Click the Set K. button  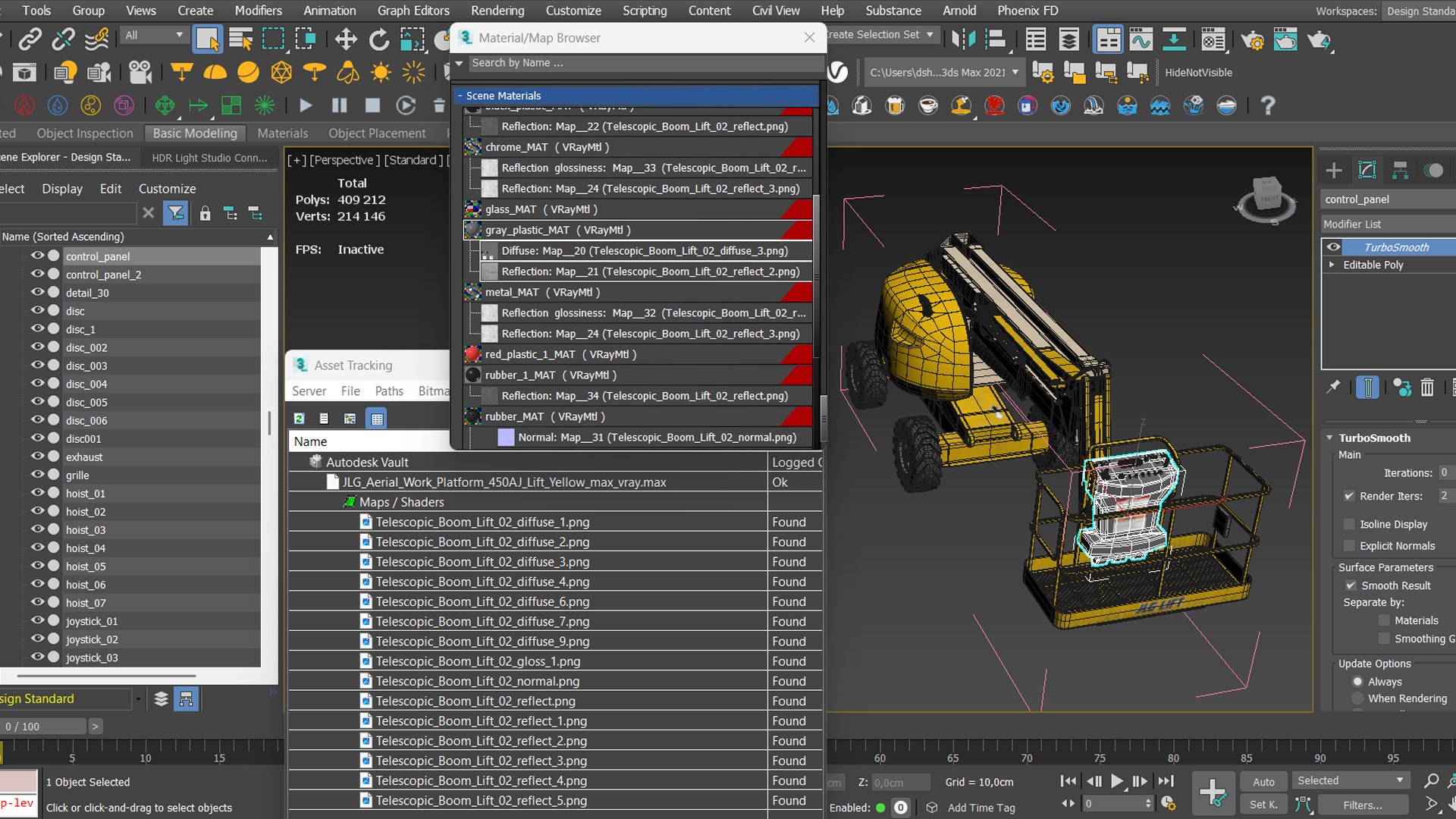(1263, 805)
